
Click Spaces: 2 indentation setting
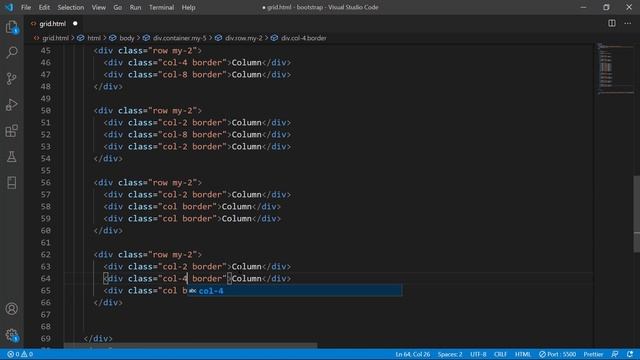point(450,354)
